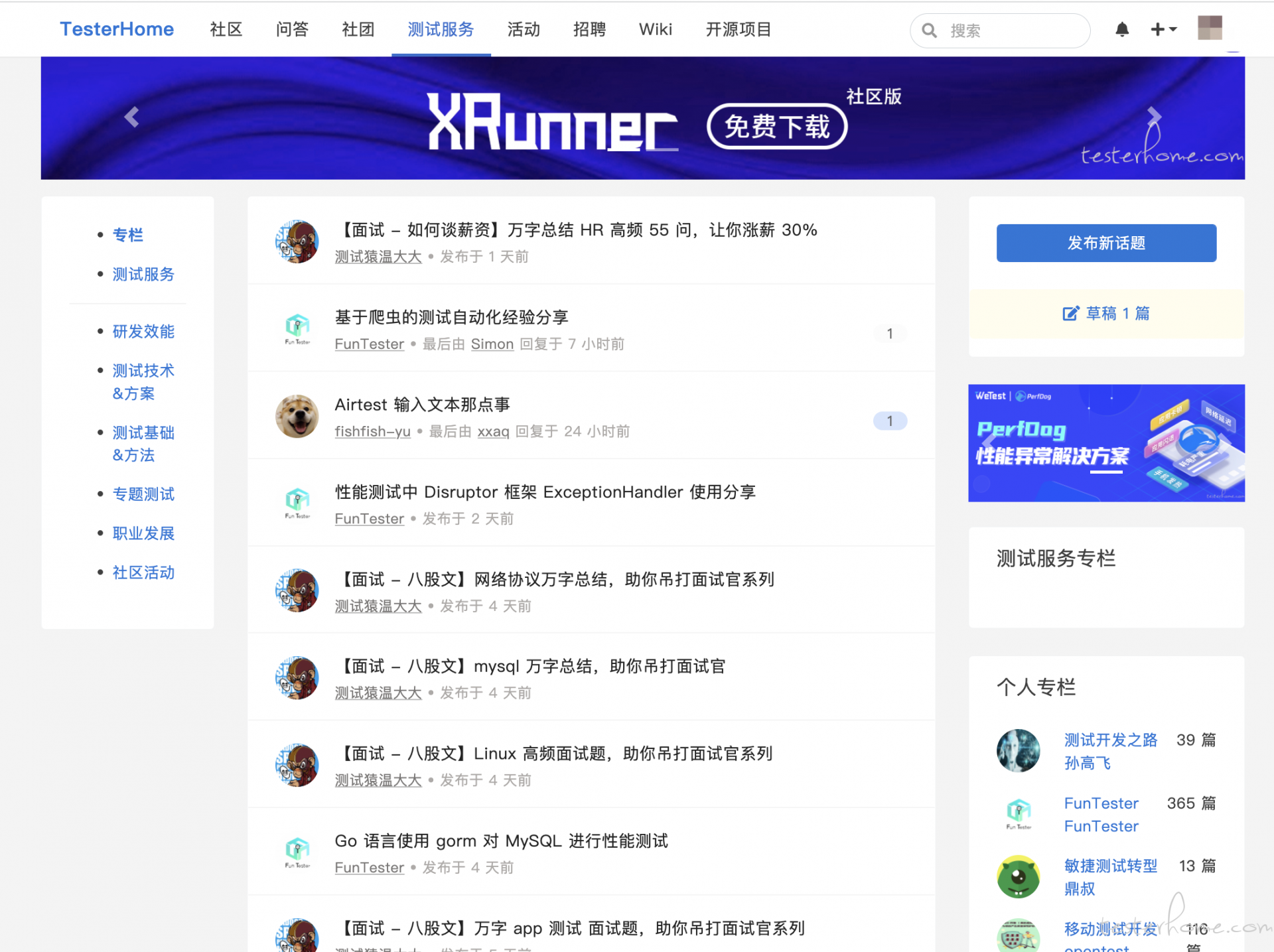Open post Disruptor 框架 ExceptionHandler 使用分享
Image resolution: width=1274 pixels, height=952 pixels.
(x=545, y=492)
